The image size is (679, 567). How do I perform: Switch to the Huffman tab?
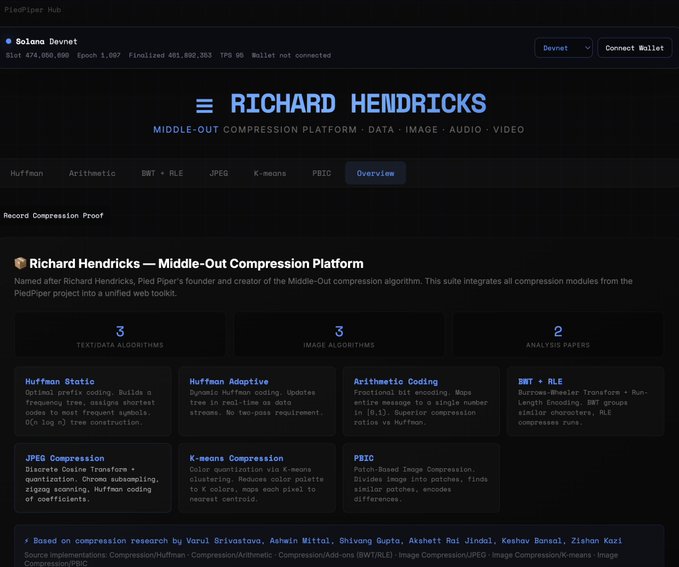point(27,173)
